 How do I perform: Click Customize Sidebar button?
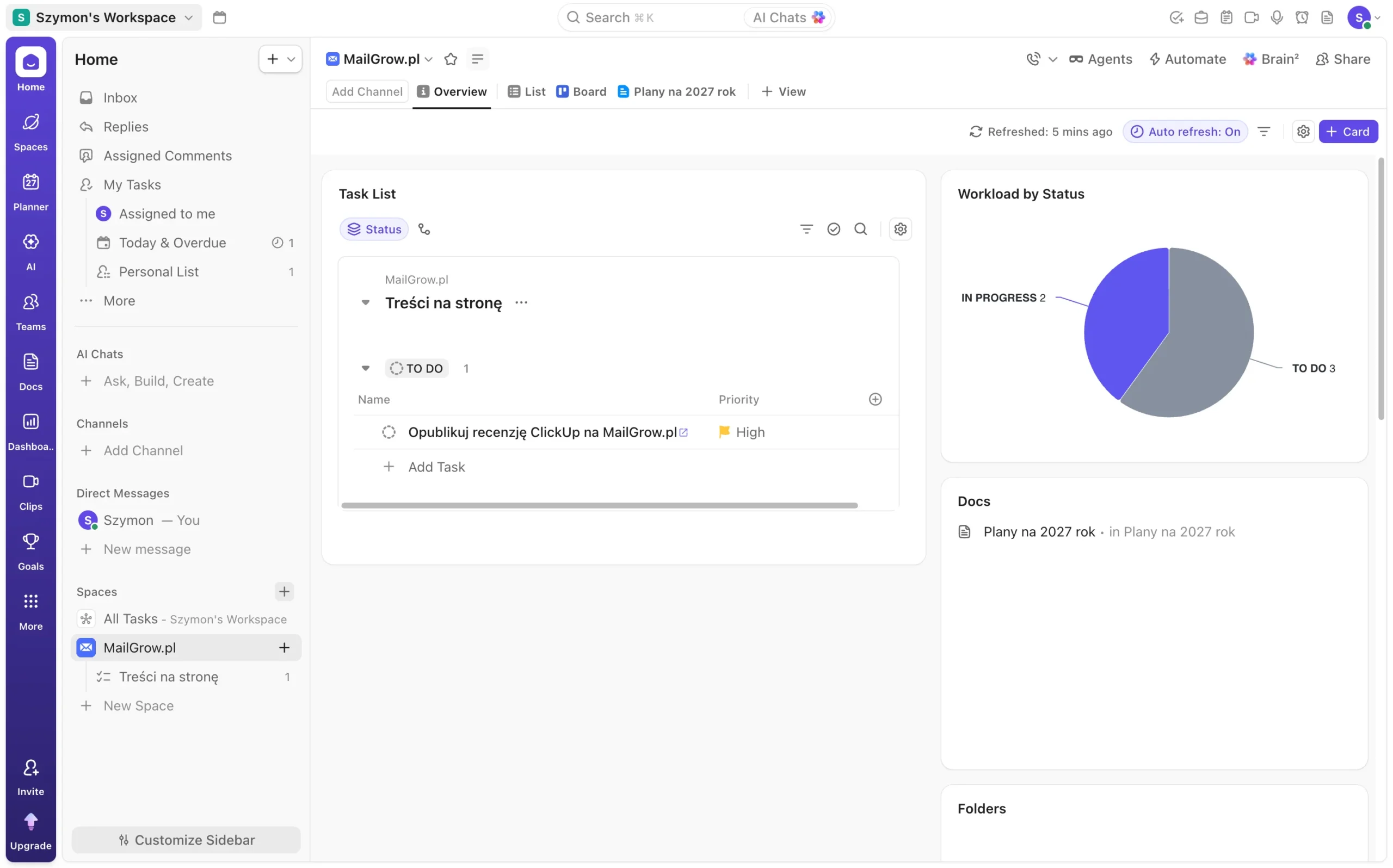tap(186, 839)
